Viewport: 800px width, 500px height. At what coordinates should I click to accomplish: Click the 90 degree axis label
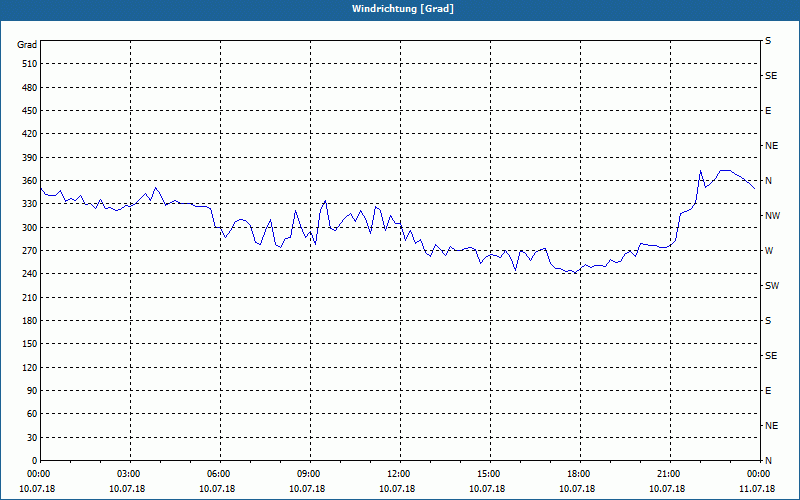point(32,391)
